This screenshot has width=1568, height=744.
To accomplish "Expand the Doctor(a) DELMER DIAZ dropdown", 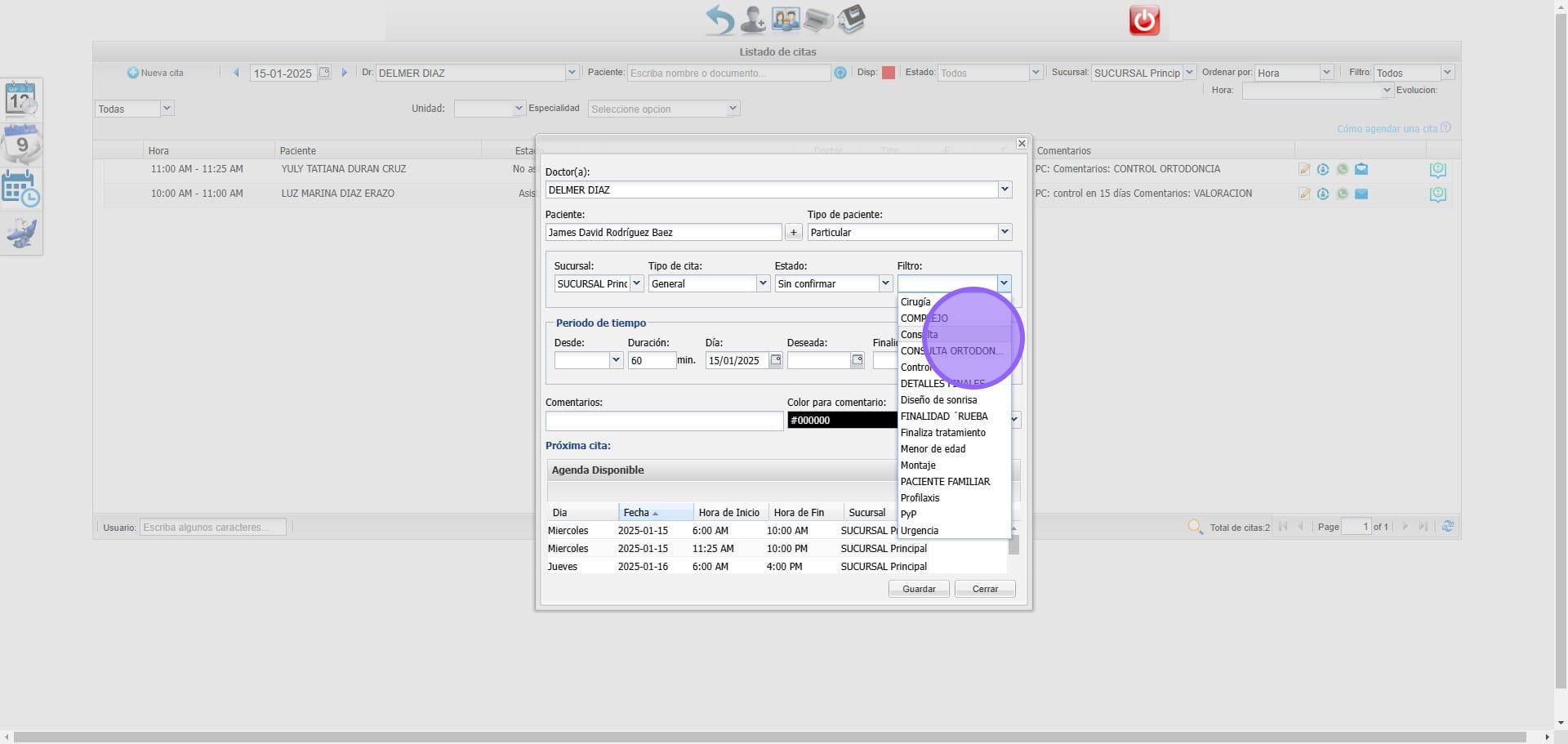I will (x=1004, y=189).
